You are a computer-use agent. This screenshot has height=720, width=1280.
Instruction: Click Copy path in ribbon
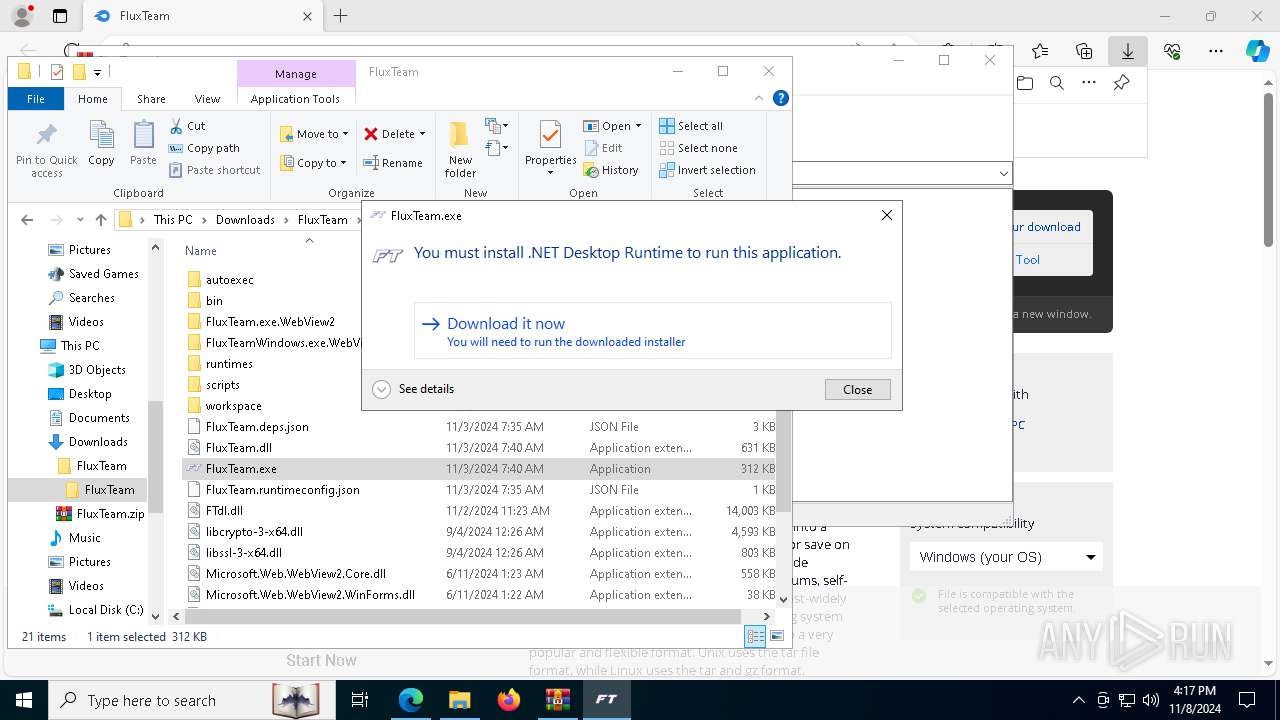click(204, 148)
